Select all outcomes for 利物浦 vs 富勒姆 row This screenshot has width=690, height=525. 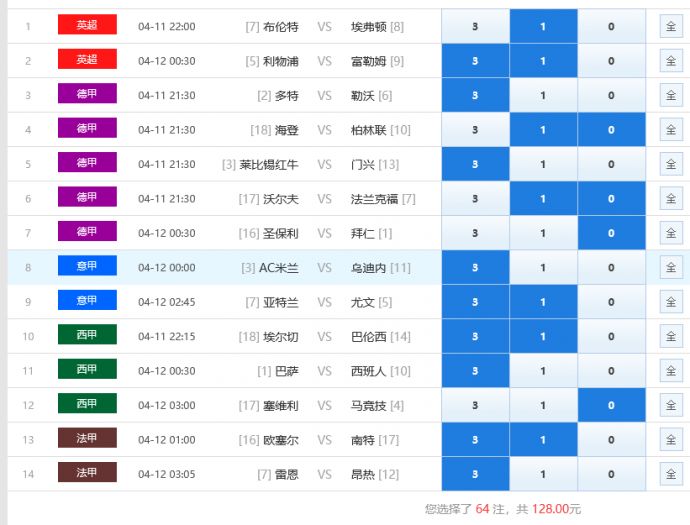(x=670, y=61)
